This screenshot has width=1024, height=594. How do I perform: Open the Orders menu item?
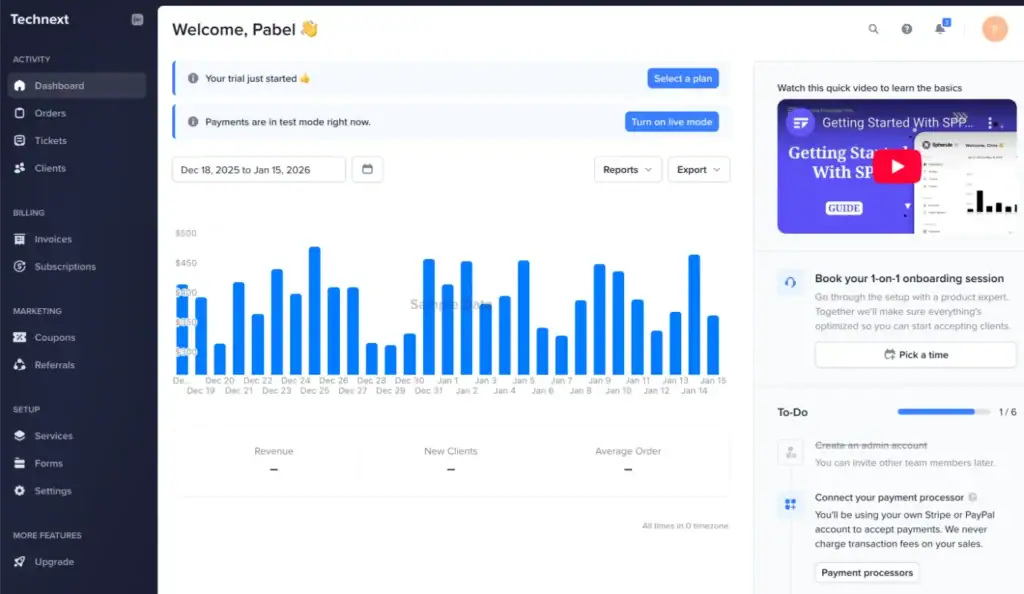pos(50,113)
